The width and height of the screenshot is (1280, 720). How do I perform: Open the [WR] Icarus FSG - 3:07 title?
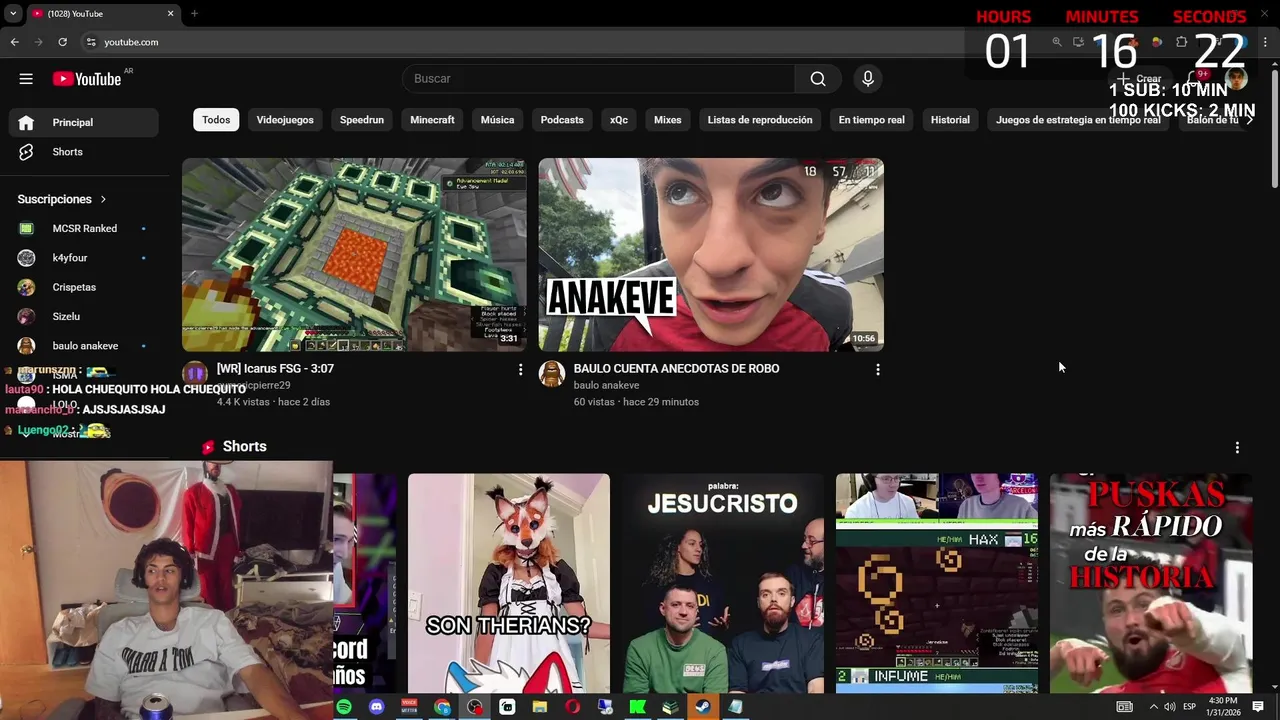point(275,369)
